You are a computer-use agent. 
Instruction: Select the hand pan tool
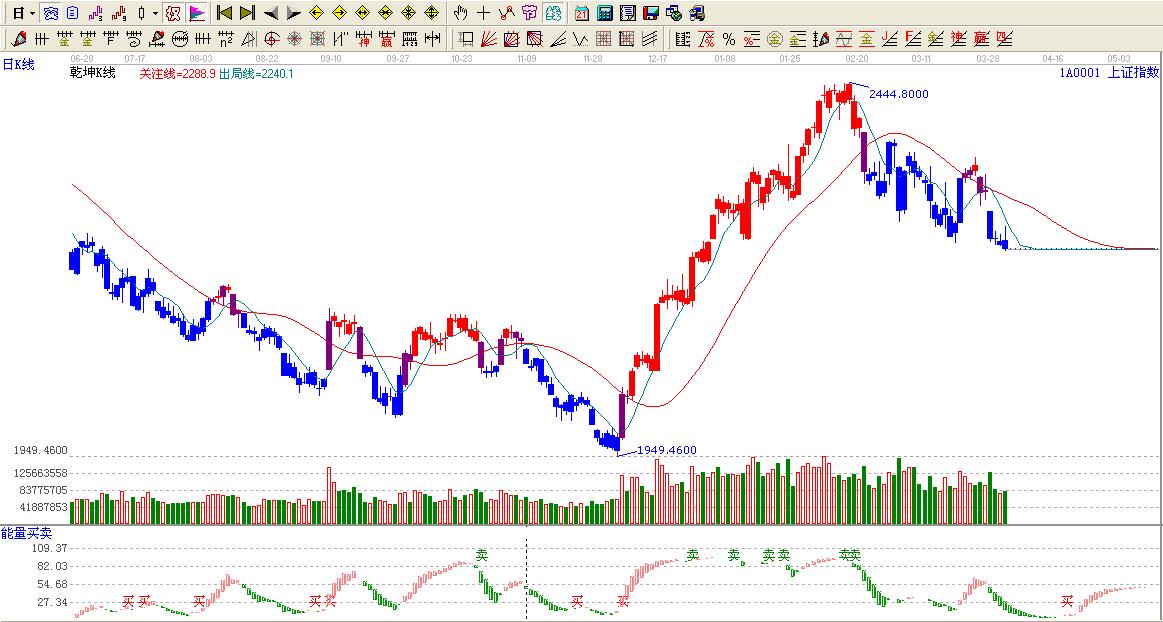(460, 13)
